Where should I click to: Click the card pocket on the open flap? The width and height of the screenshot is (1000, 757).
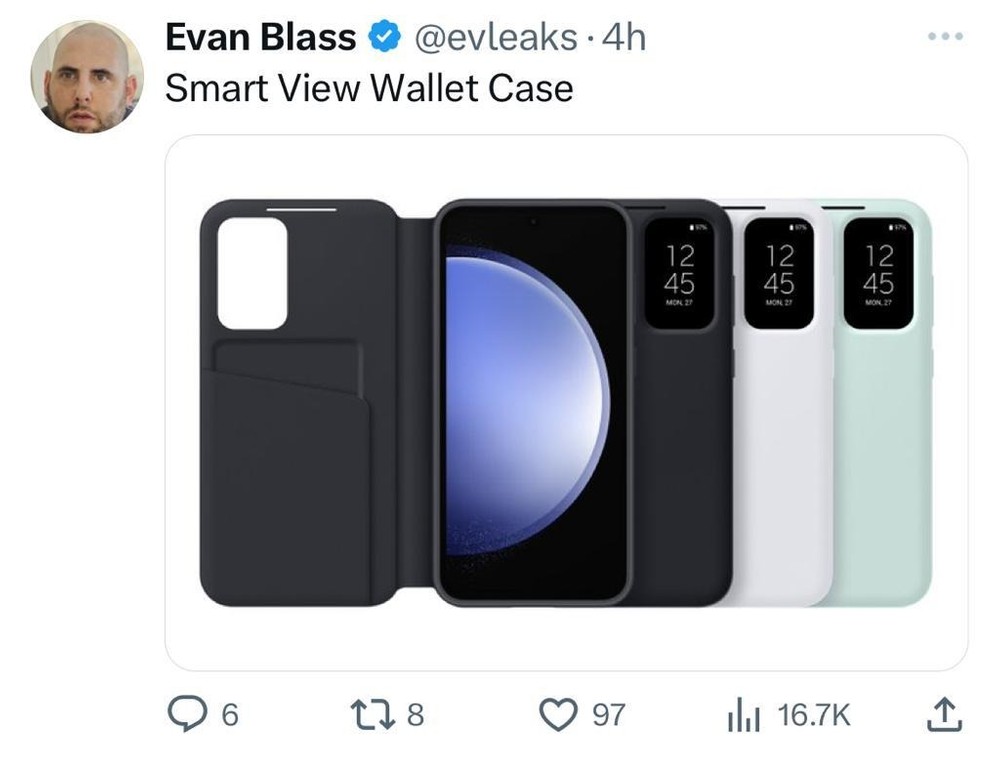[x=290, y=470]
